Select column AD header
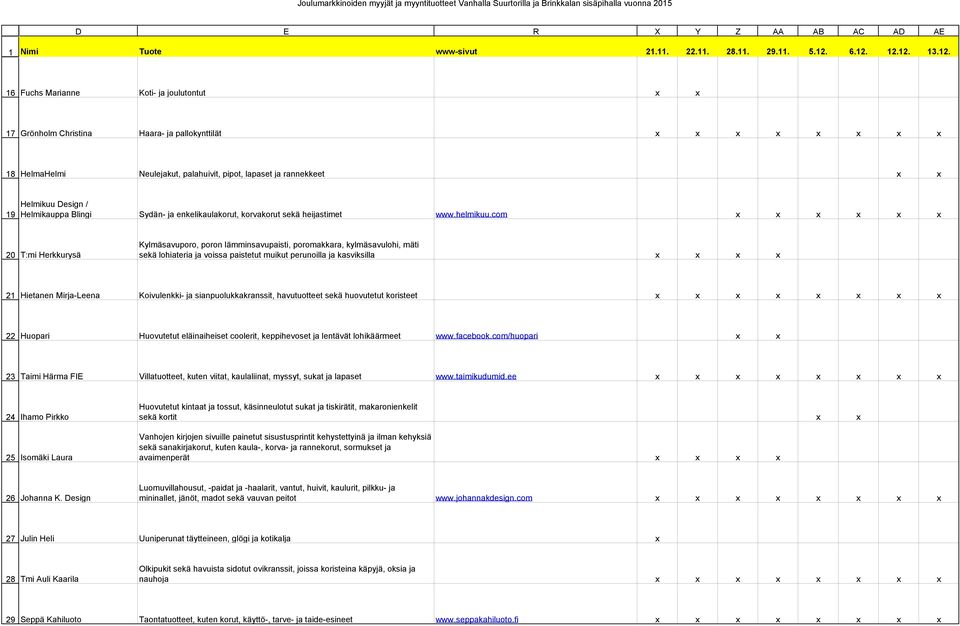This screenshot has width=960, height=626. click(899, 31)
